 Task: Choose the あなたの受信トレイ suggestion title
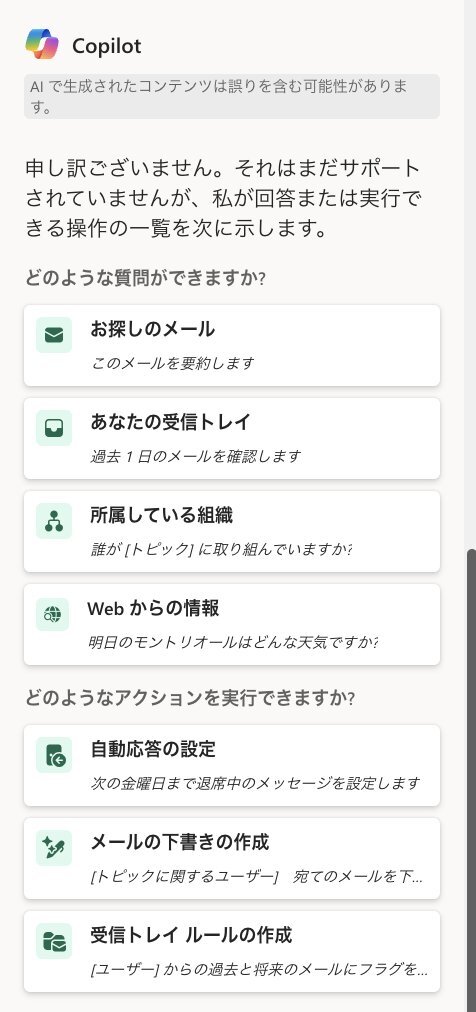pyautogui.click(x=170, y=422)
